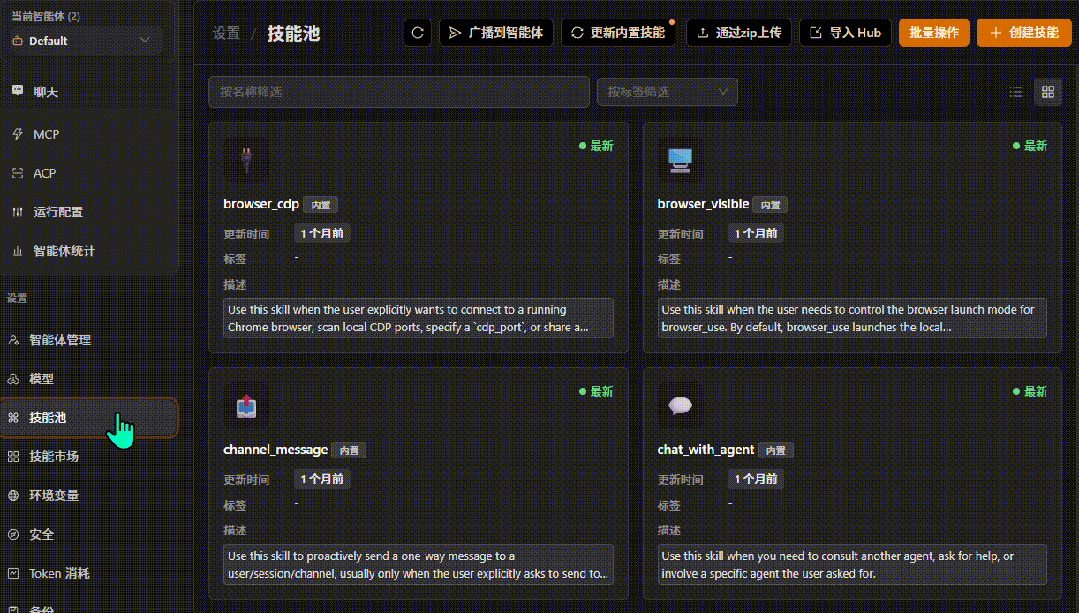Open the 安全 security page
This screenshot has width=1079, height=613.
click(x=89, y=534)
